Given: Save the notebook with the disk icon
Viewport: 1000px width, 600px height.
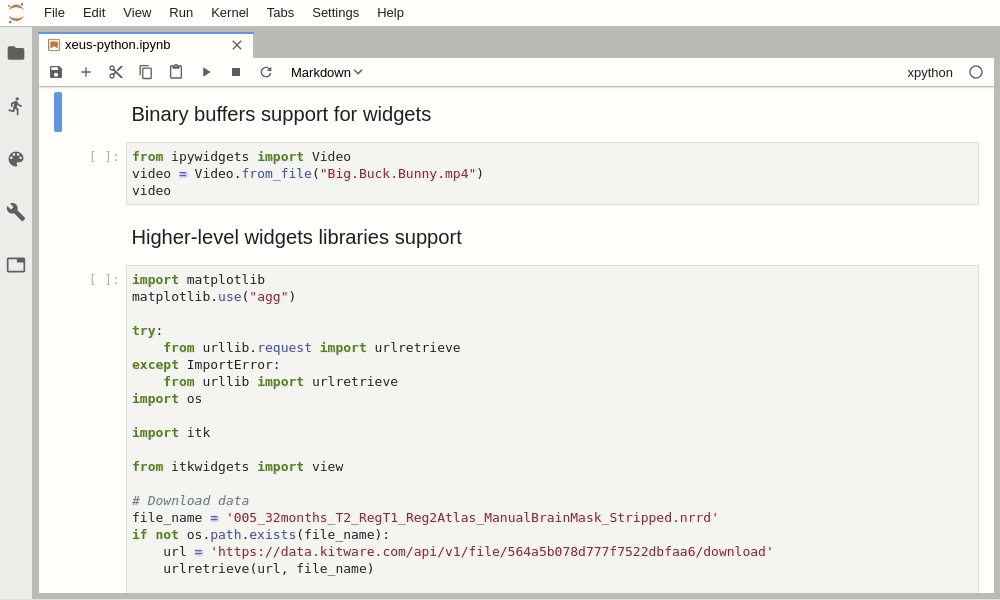Looking at the screenshot, I should click(56, 72).
